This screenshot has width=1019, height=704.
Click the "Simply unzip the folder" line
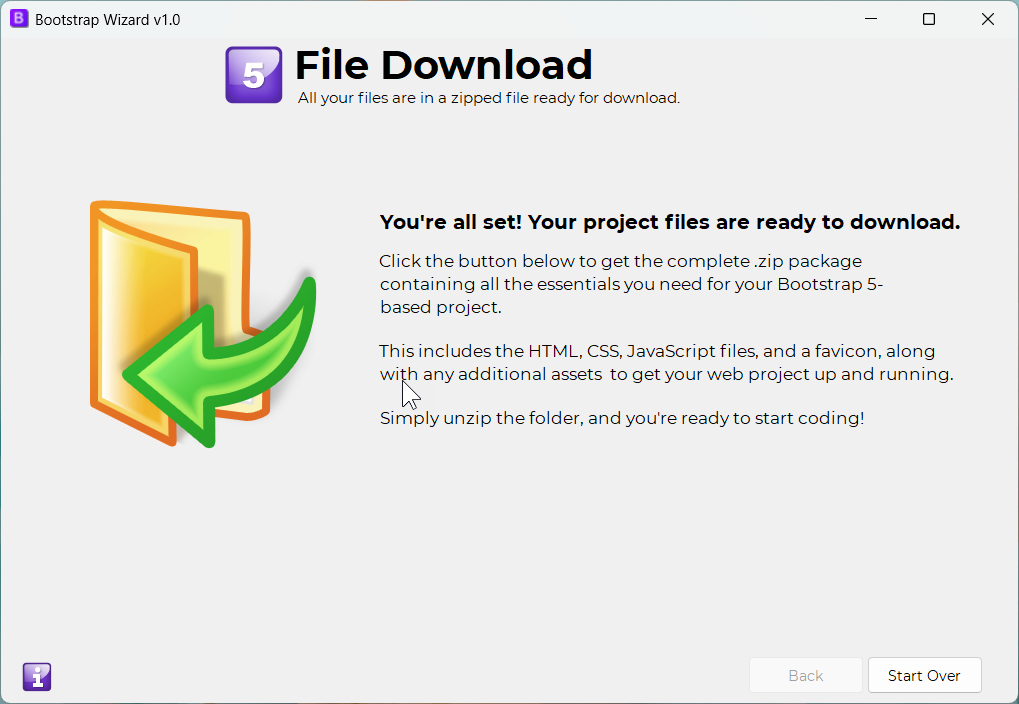(621, 418)
